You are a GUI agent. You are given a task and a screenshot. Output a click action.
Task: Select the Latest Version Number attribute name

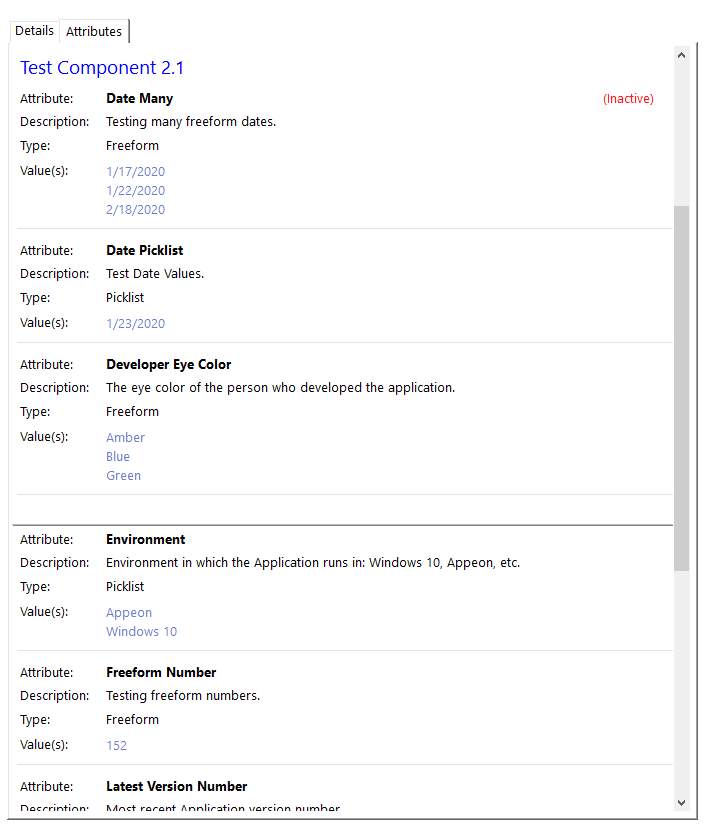point(176,787)
